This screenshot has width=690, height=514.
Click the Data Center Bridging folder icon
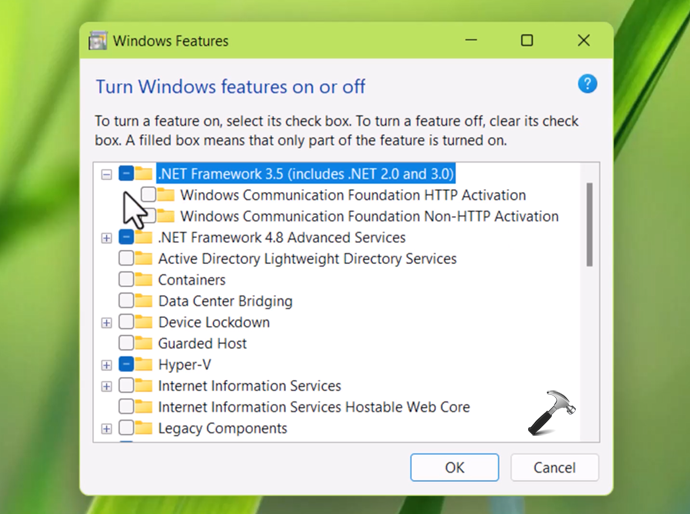pyautogui.click(x=144, y=301)
